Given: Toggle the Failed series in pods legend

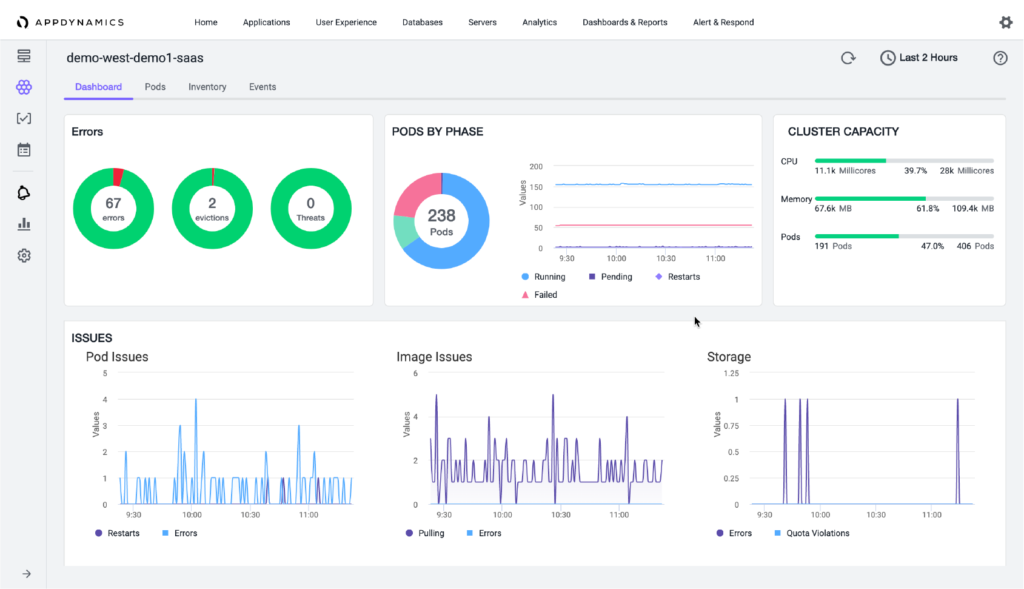Looking at the screenshot, I should pos(539,295).
